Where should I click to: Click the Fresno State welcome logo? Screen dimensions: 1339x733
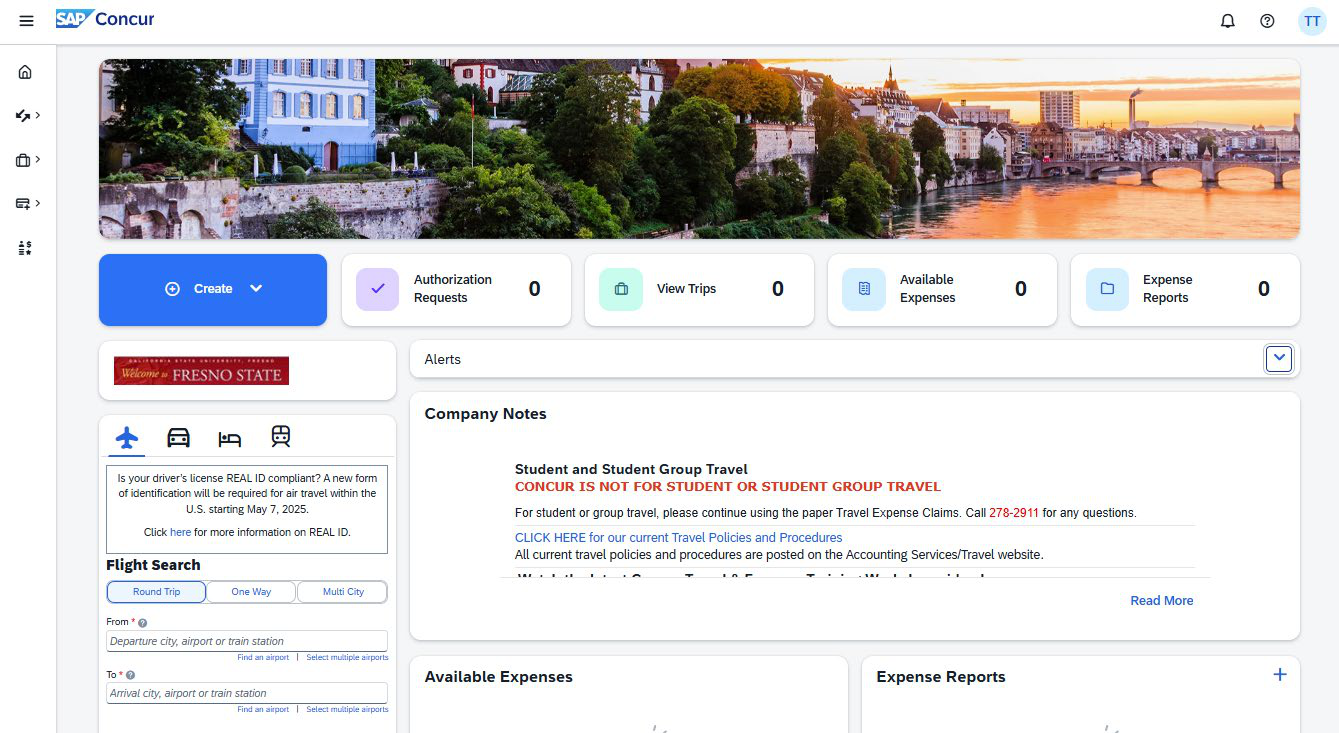pyautogui.click(x=201, y=371)
